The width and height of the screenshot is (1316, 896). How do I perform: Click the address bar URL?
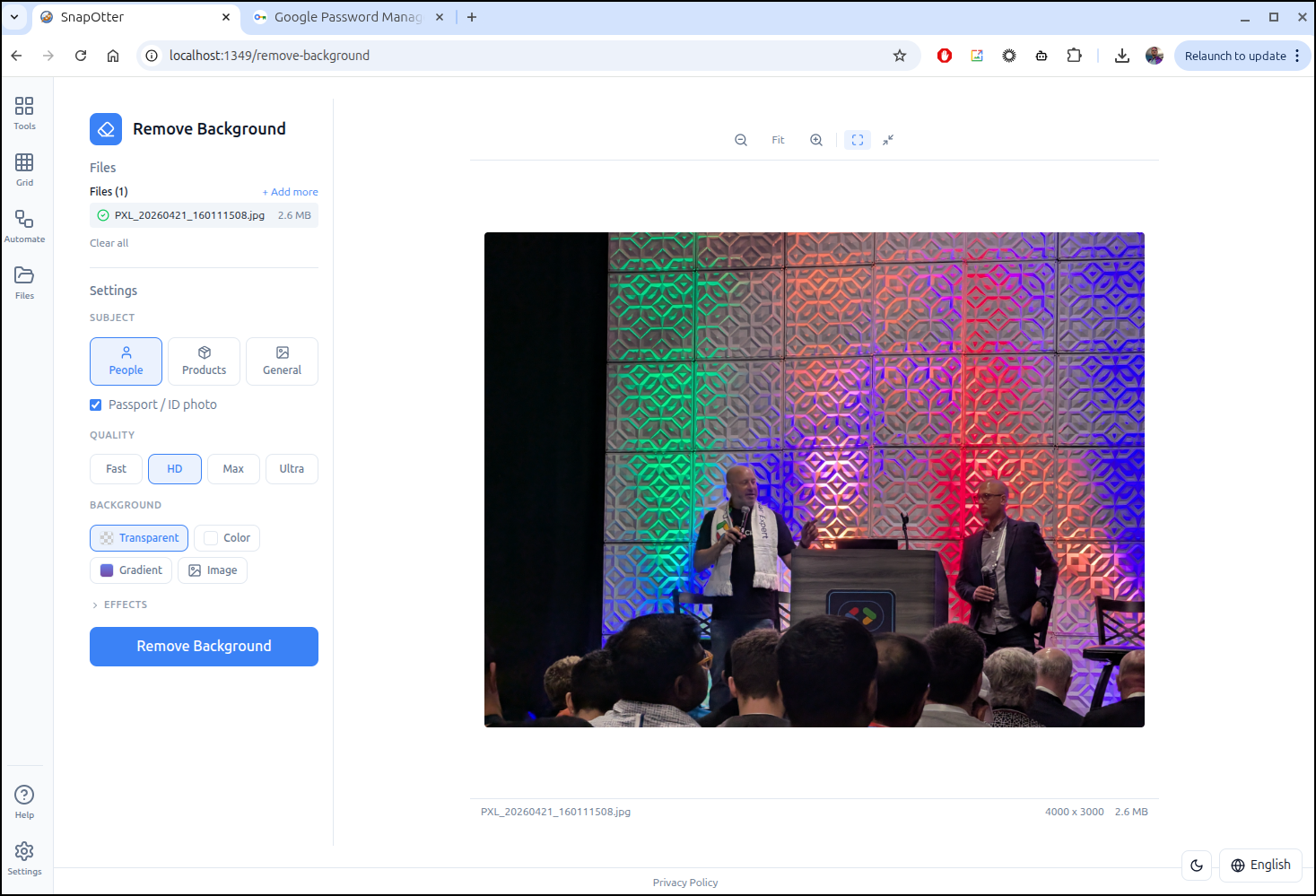tap(269, 56)
